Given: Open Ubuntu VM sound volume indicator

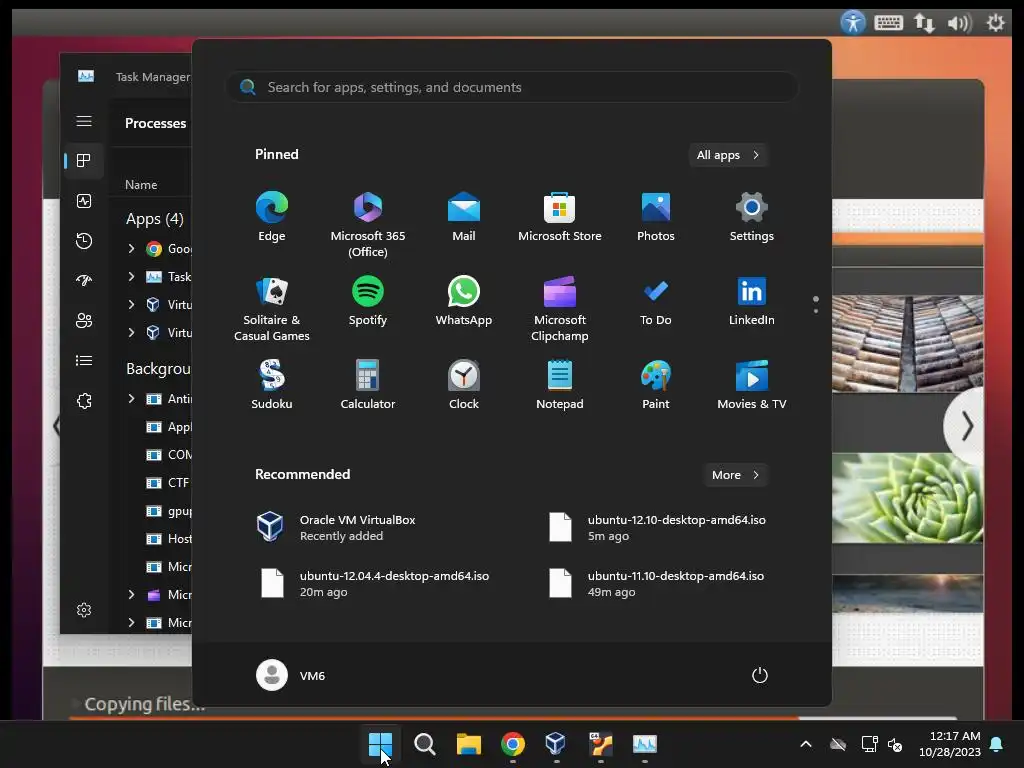Looking at the screenshot, I should pos(959,24).
